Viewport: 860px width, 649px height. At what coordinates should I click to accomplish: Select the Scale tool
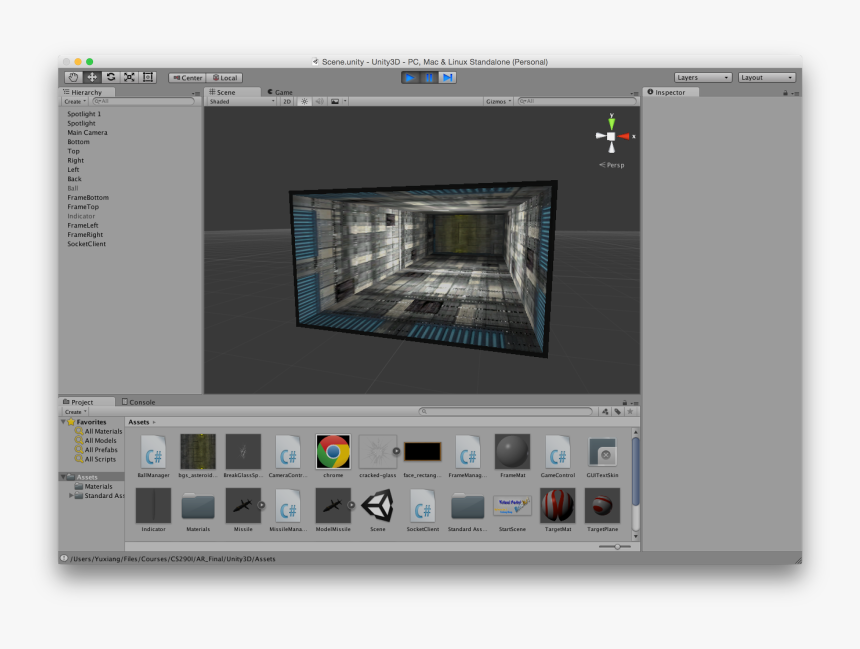(129, 77)
